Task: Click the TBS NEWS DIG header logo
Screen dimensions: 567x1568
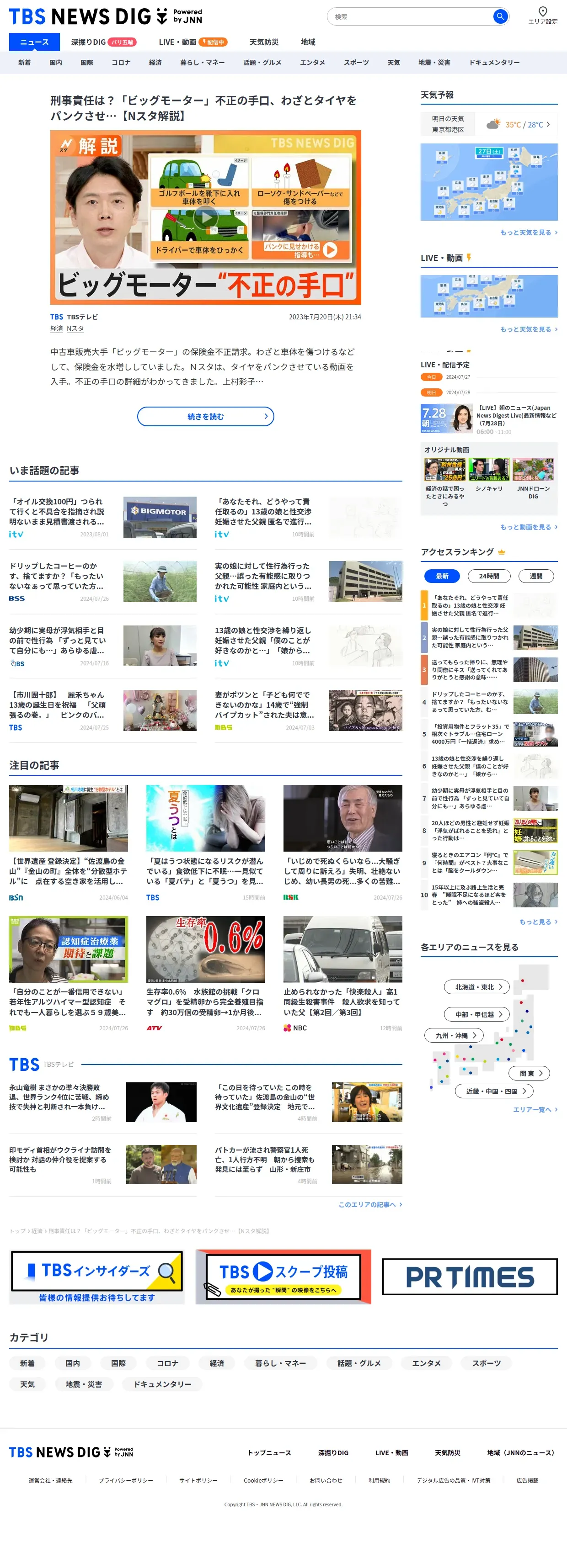Action: tap(105, 16)
